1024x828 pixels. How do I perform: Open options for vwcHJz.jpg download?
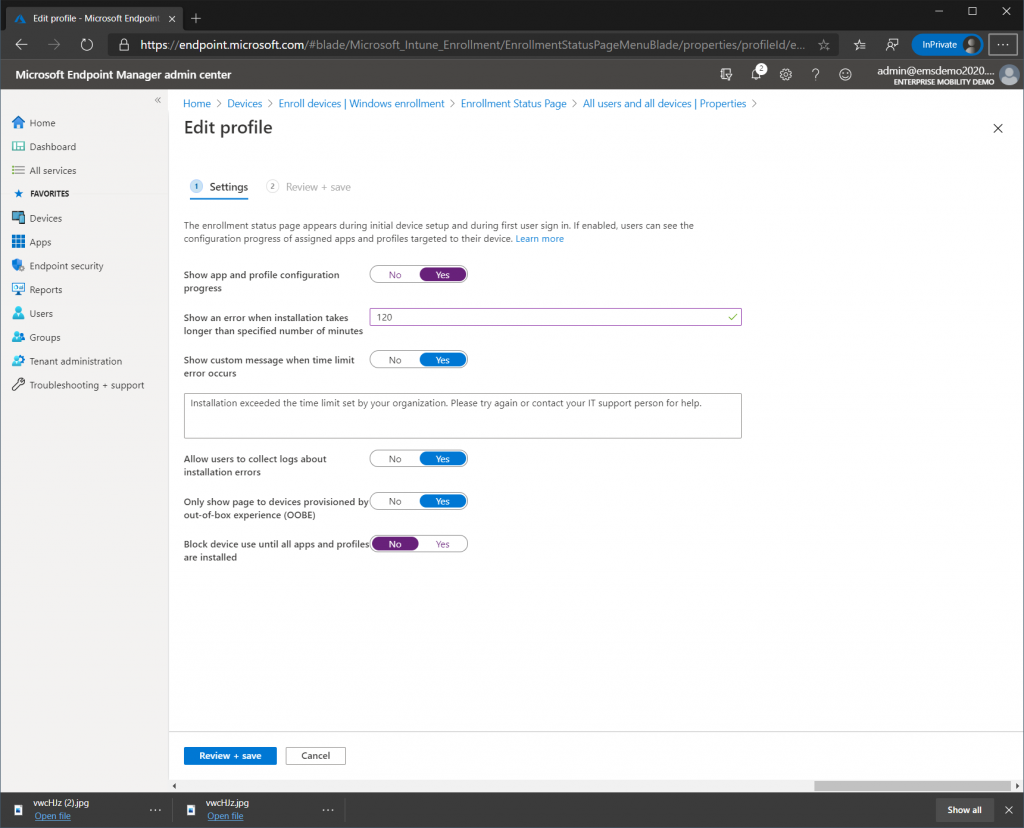[x=328, y=810]
